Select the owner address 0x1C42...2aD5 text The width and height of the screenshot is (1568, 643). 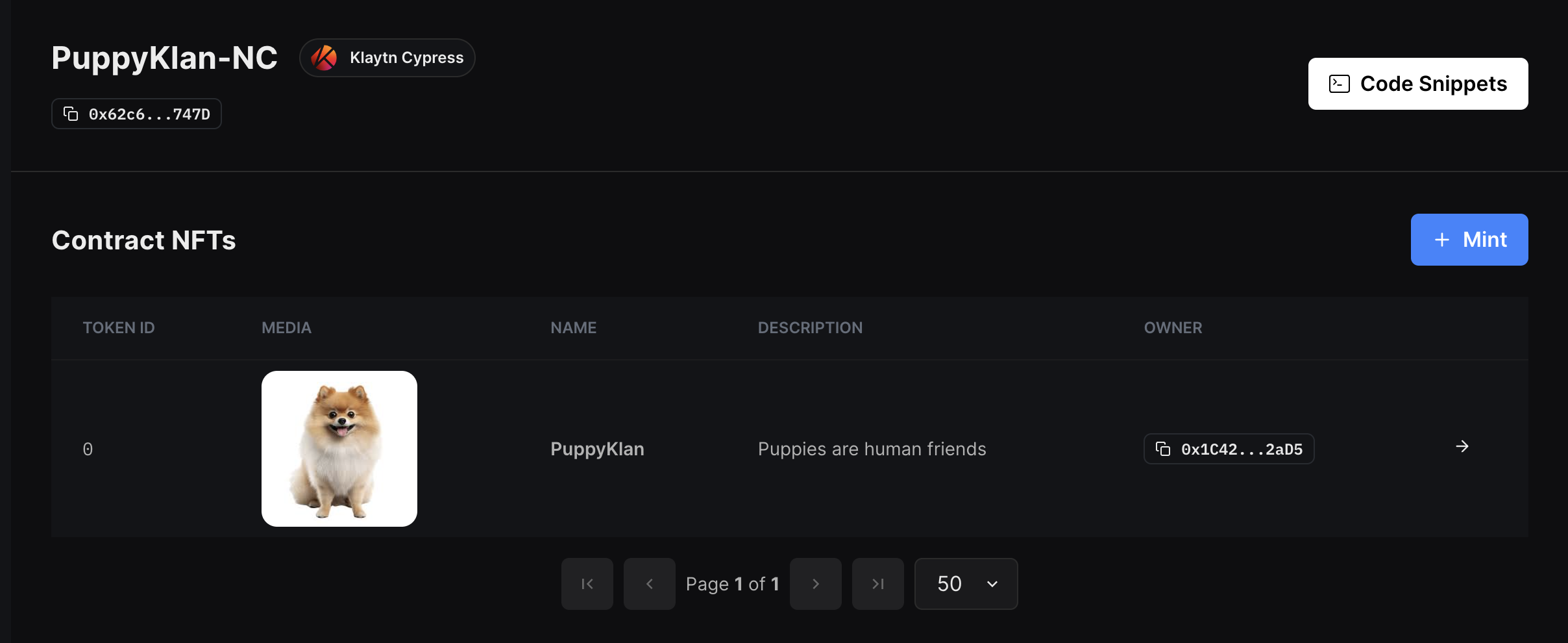coord(1242,449)
